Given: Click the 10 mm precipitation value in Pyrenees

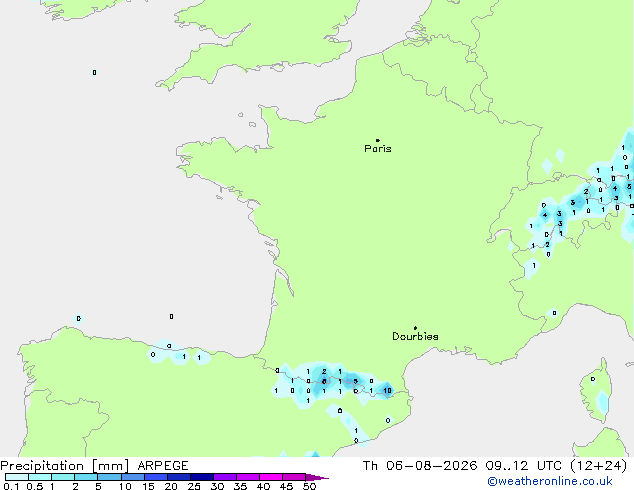Looking at the screenshot, I should point(387,391).
